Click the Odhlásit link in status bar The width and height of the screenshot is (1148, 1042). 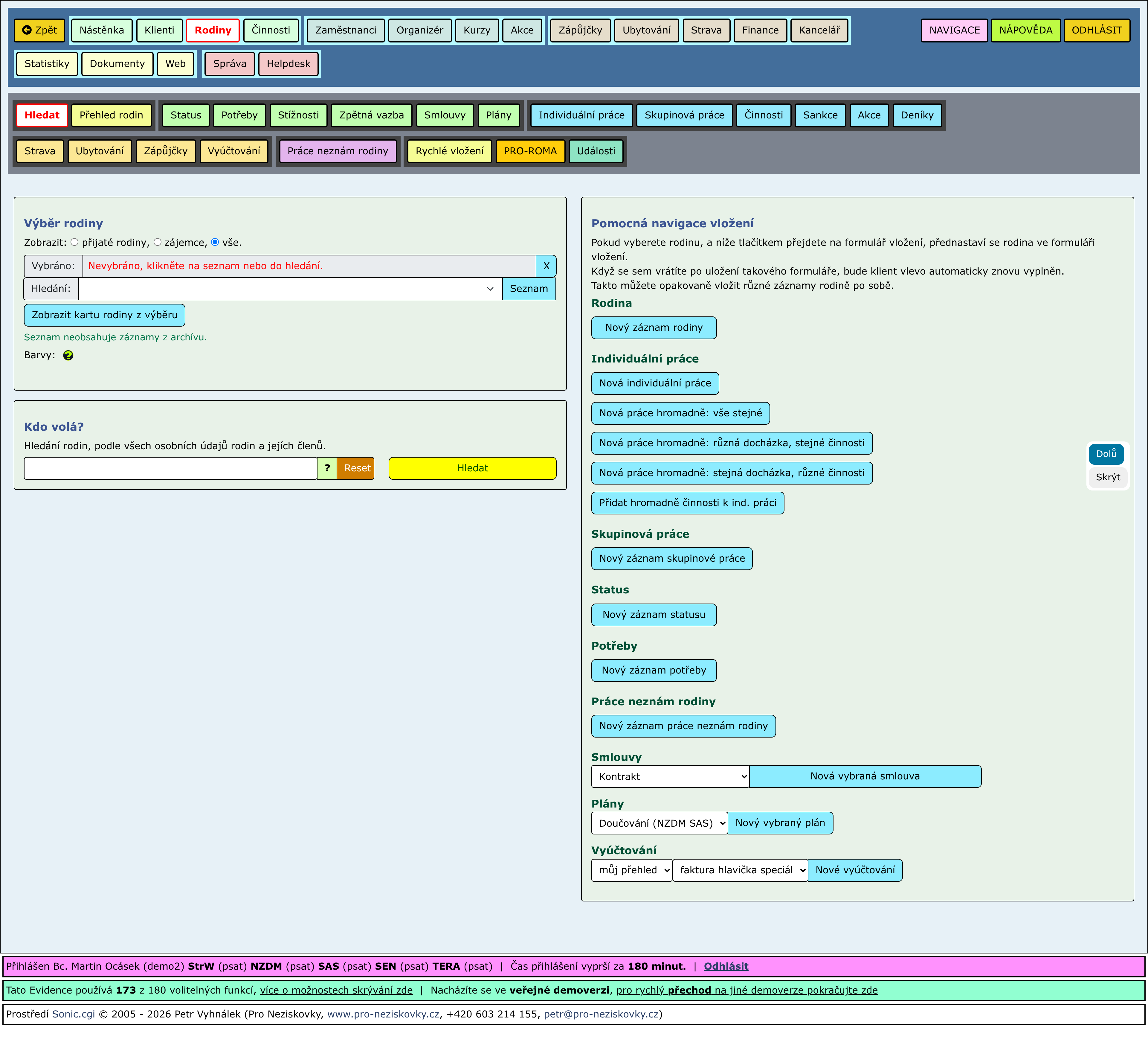[726, 966]
